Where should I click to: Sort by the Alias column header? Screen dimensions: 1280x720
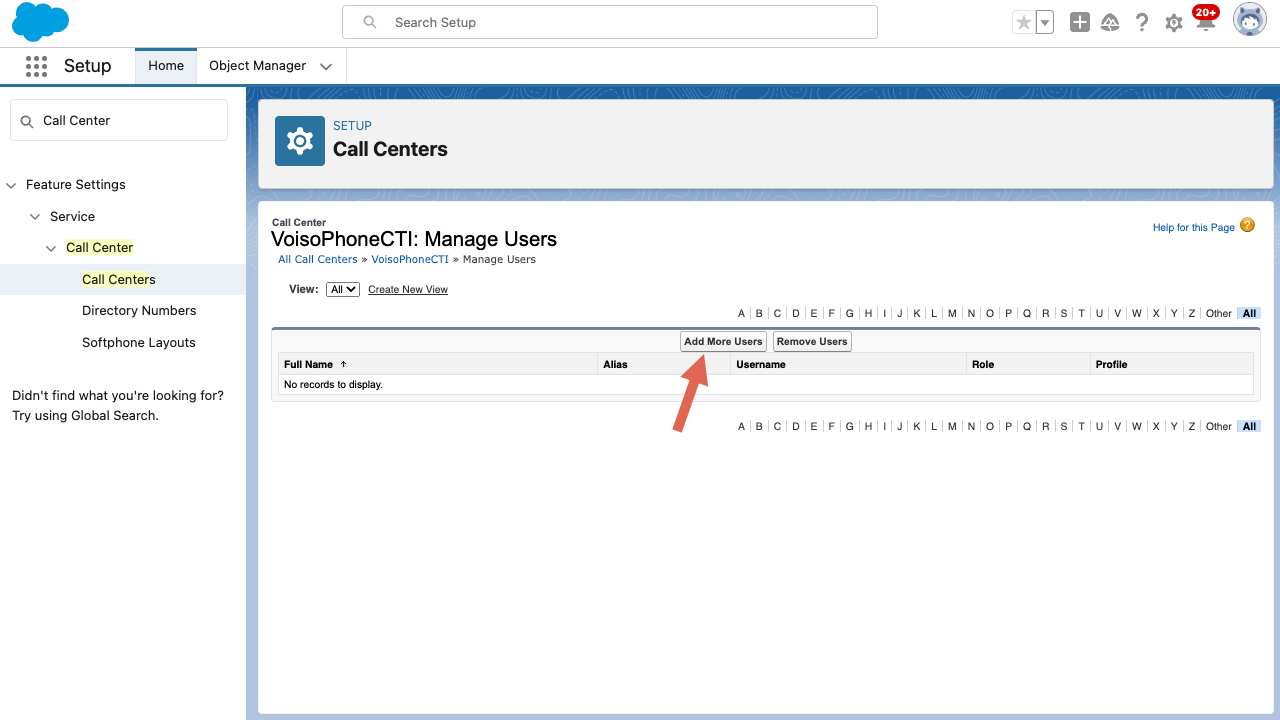[615, 365]
